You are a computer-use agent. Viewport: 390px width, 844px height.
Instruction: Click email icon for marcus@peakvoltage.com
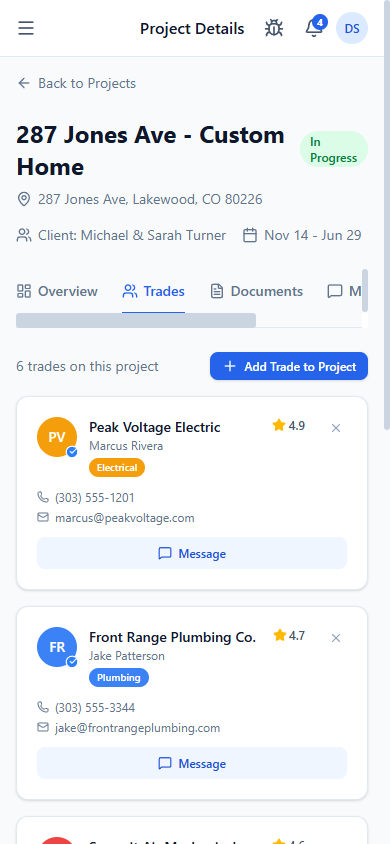click(42, 517)
